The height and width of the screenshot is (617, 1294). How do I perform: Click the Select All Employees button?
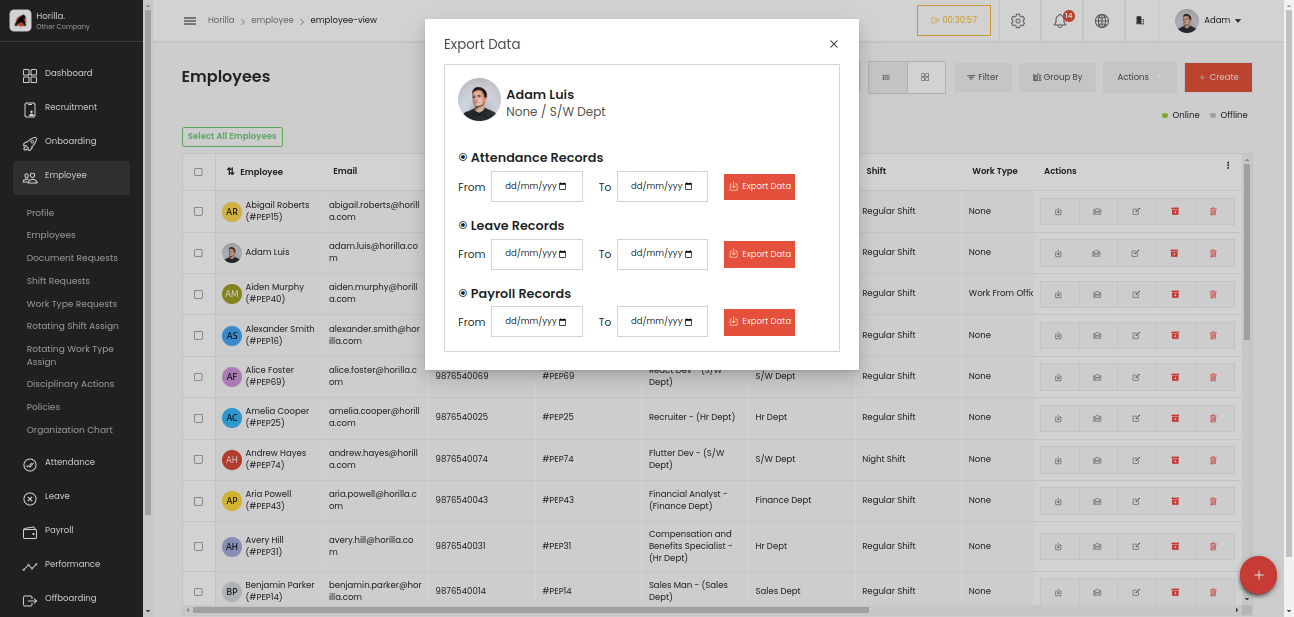pos(232,137)
